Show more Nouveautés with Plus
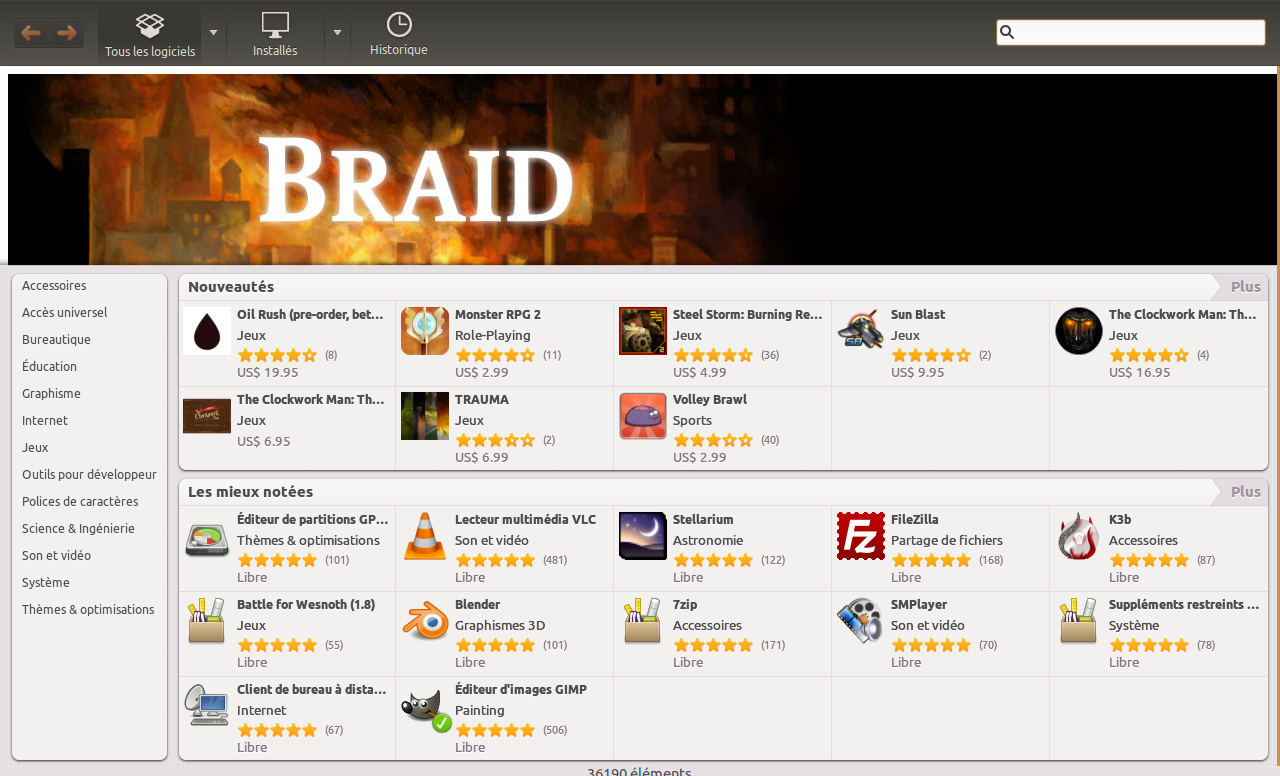The image size is (1280, 776). pos(1245,287)
